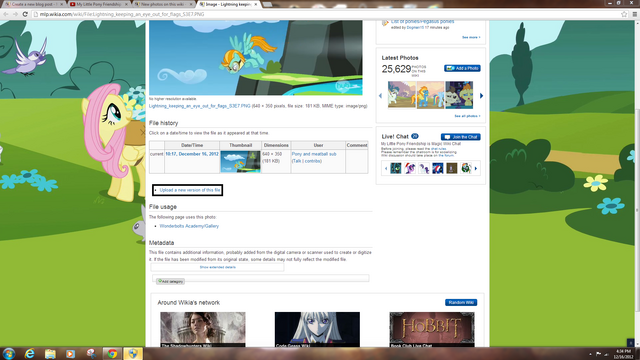Join the Chat in Live! Chat panel
Screen dimensions: 640x360
[460, 137]
